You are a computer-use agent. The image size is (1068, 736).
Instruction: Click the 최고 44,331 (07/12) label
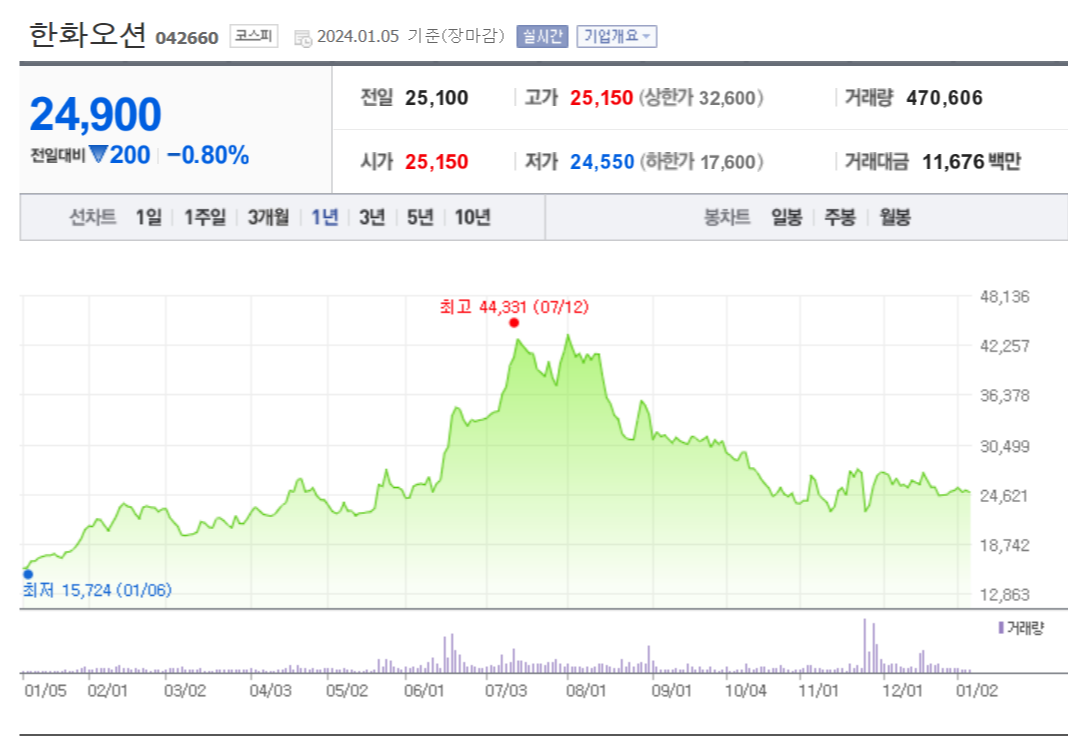(x=514, y=307)
